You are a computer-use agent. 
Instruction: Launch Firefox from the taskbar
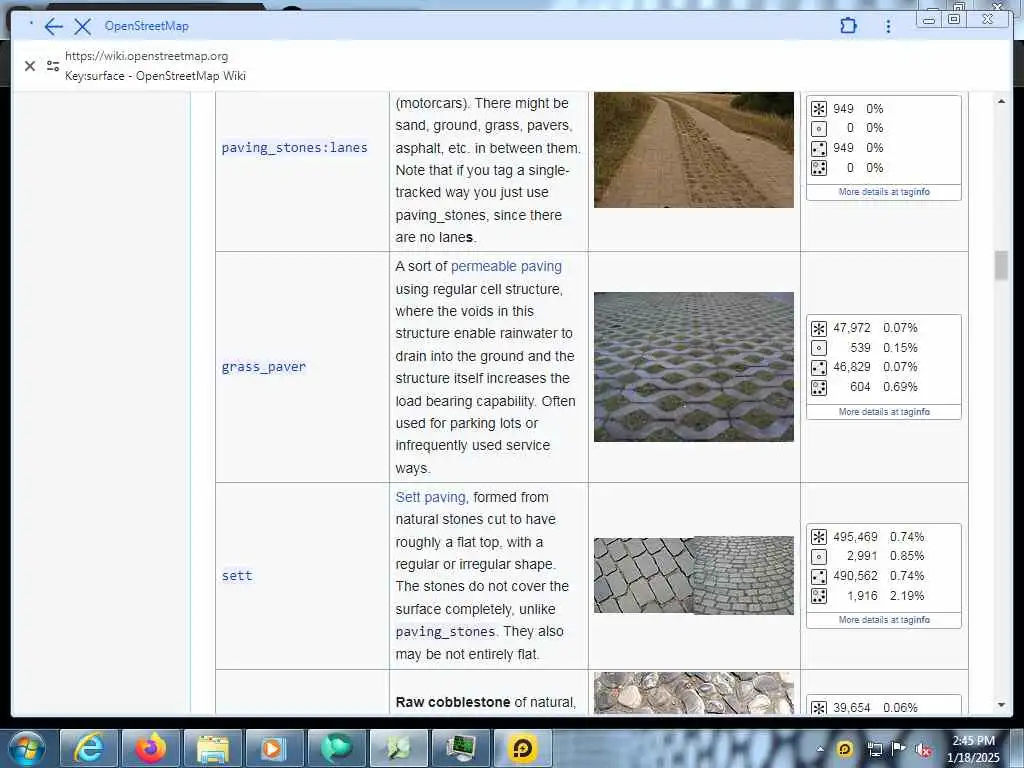coord(150,748)
